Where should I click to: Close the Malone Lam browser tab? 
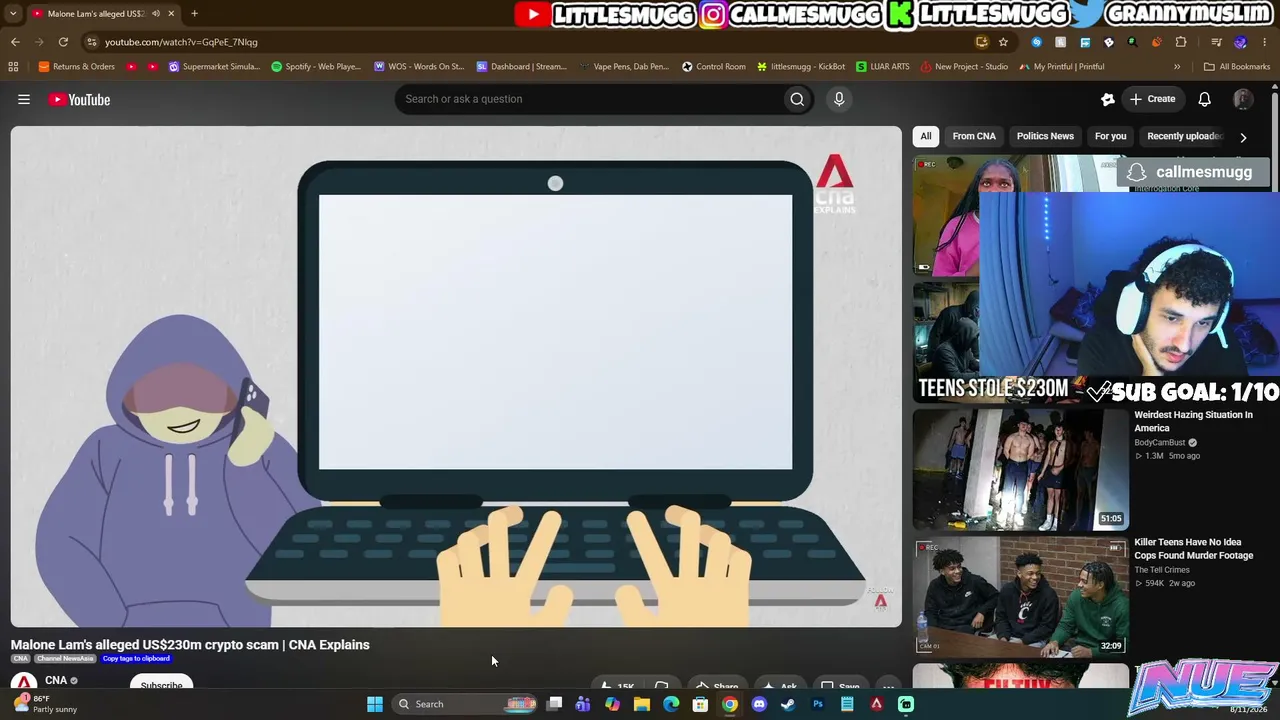[171, 14]
